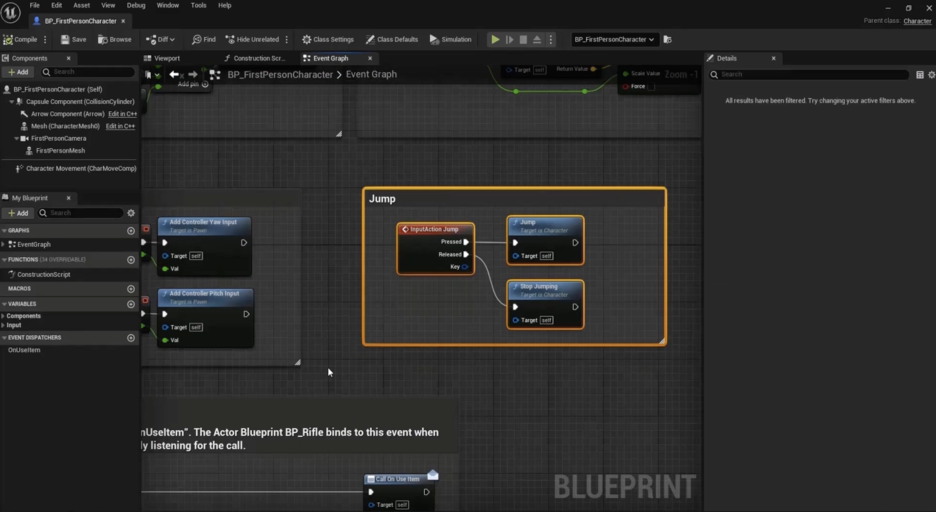This screenshot has height=512, width=936.
Task: Select EventGraph in Graphs list
Action: pyautogui.click(x=34, y=244)
